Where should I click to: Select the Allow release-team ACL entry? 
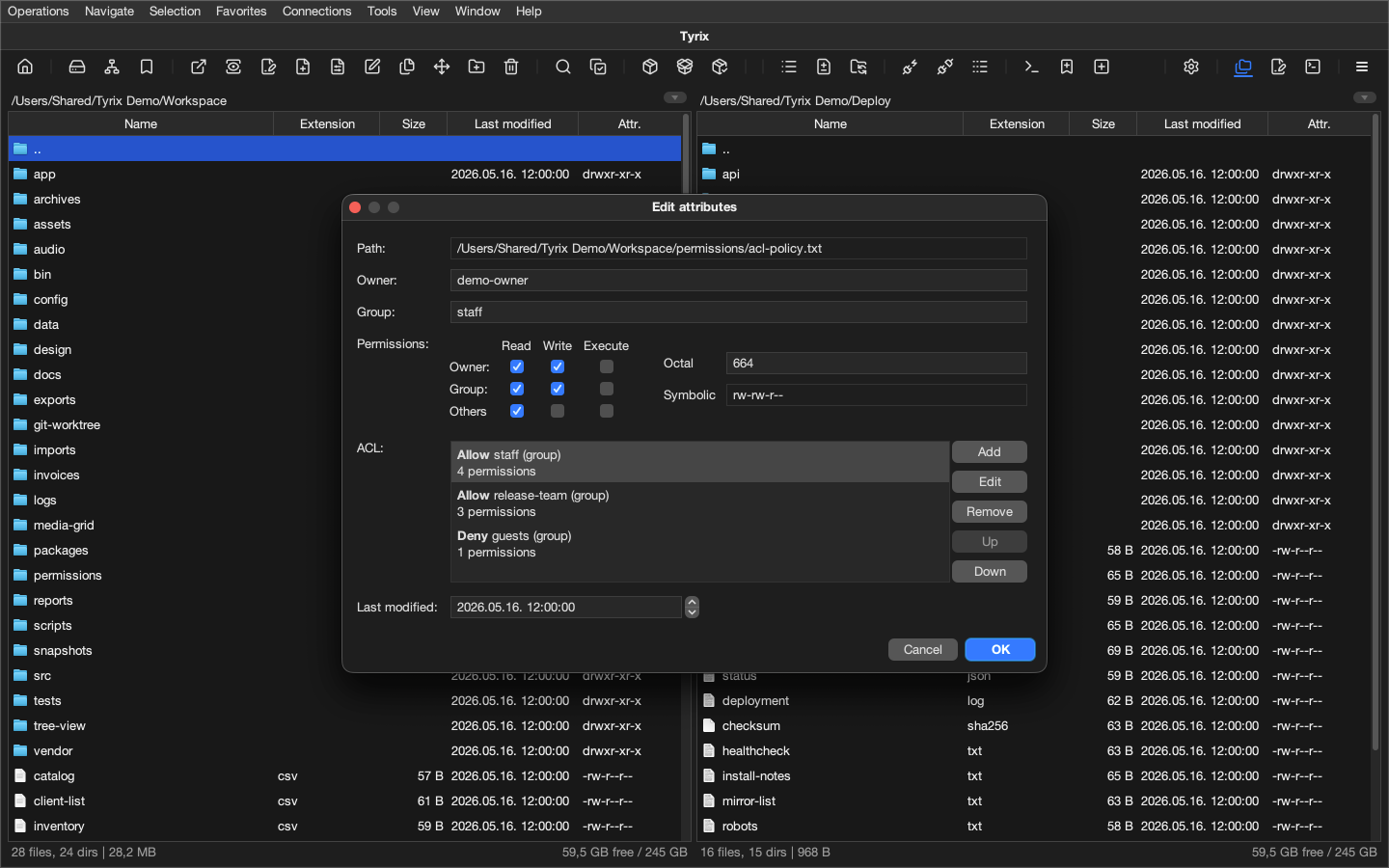pyautogui.click(x=700, y=503)
